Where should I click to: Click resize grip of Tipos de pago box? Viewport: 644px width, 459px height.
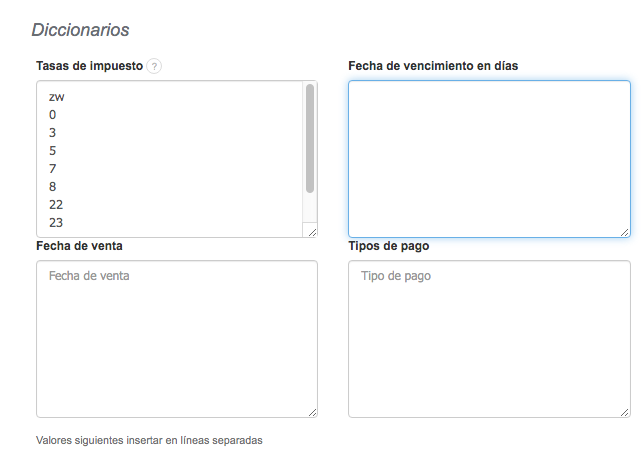click(x=625, y=412)
